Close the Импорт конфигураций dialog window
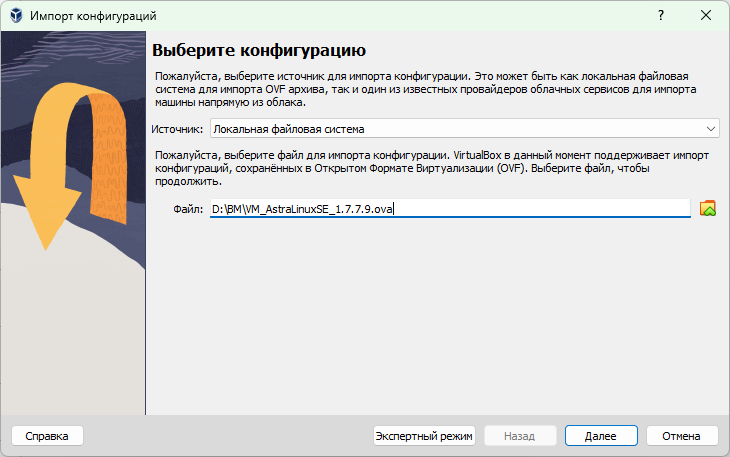Screen dimensions: 730x457 pyautogui.click(x=706, y=16)
